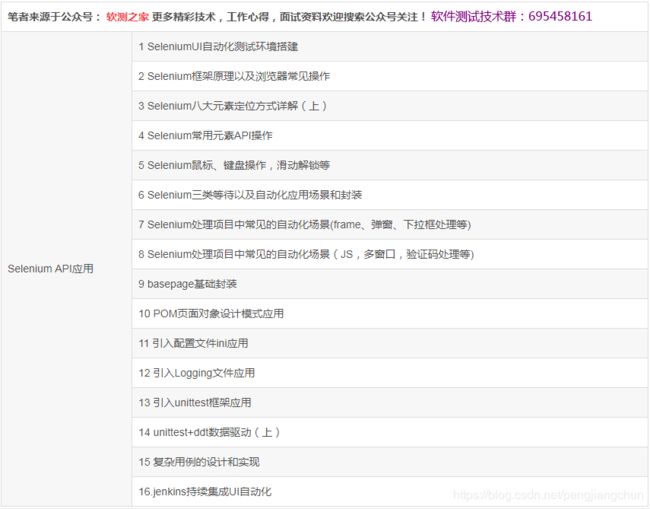Click row 11 引入配置文件ini应用

(390, 343)
